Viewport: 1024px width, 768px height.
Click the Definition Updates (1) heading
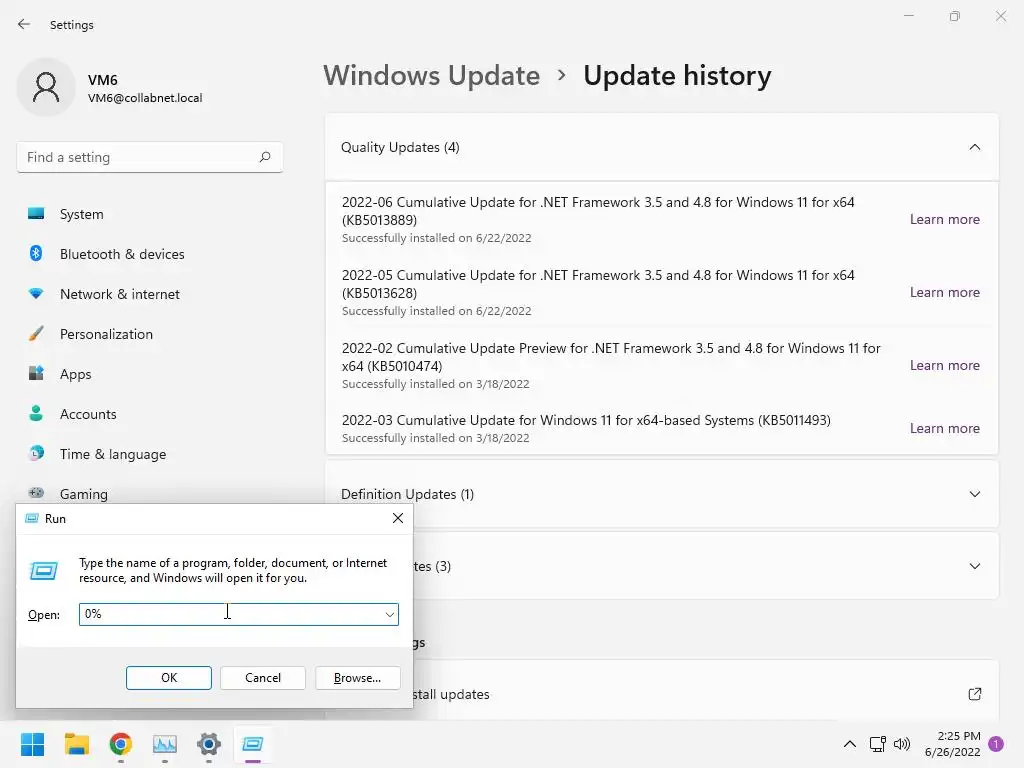coord(408,494)
